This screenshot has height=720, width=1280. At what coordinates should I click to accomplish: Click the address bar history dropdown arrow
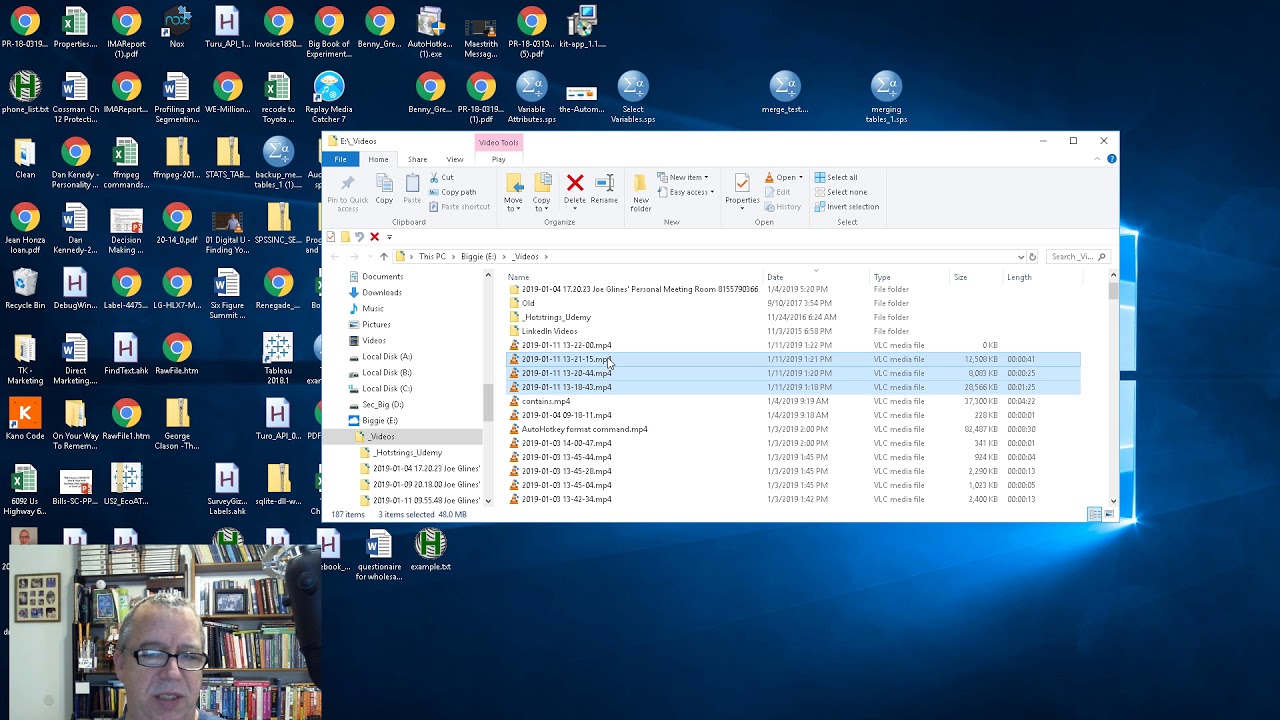[1020, 257]
